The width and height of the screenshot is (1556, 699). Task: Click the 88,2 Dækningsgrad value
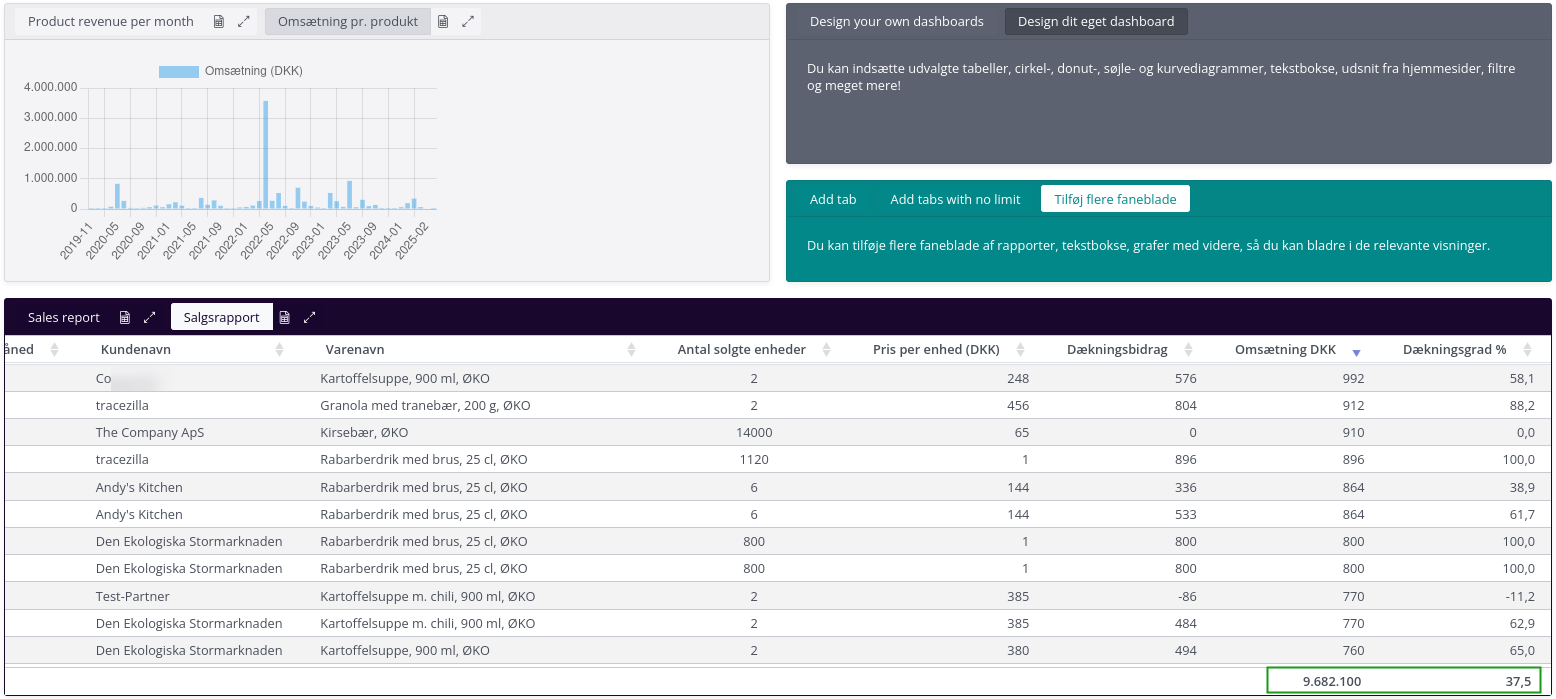point(1522,405)
